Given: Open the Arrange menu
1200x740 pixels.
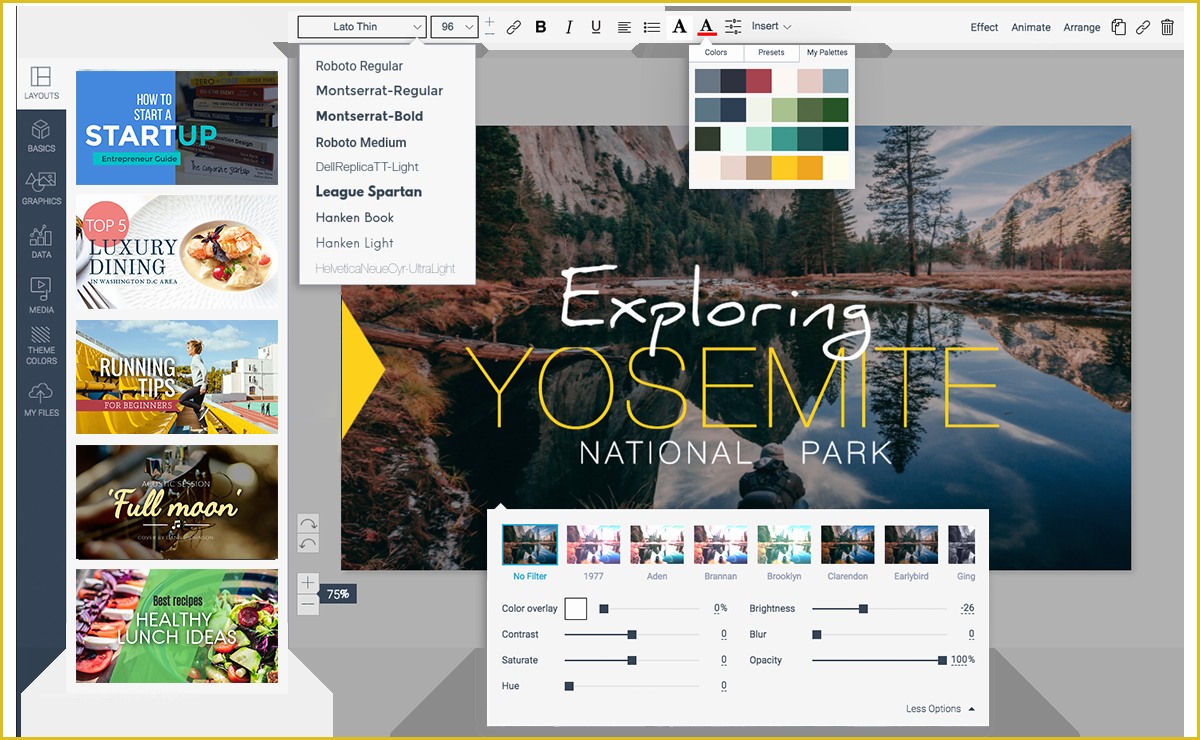Looking at the screenshot, I should [1082, 27].
